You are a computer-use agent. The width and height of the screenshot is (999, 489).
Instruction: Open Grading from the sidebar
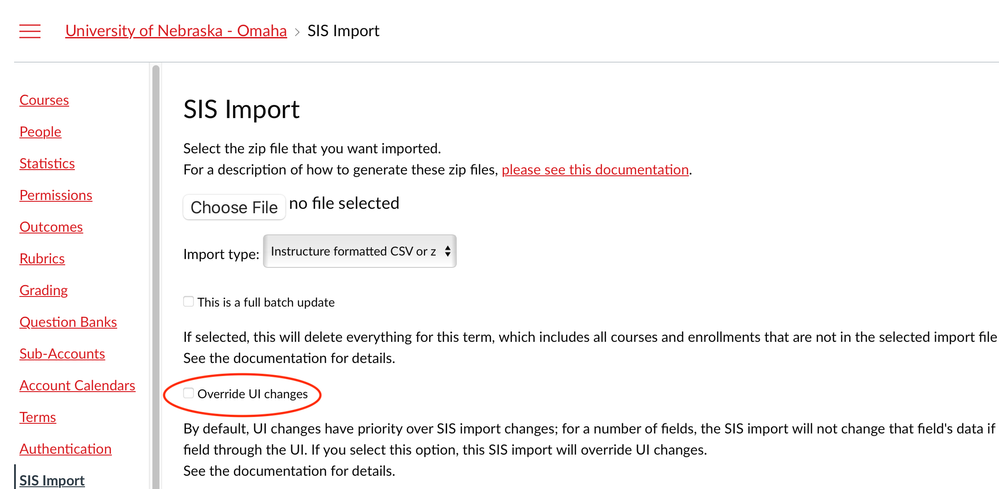coord(44,291)
